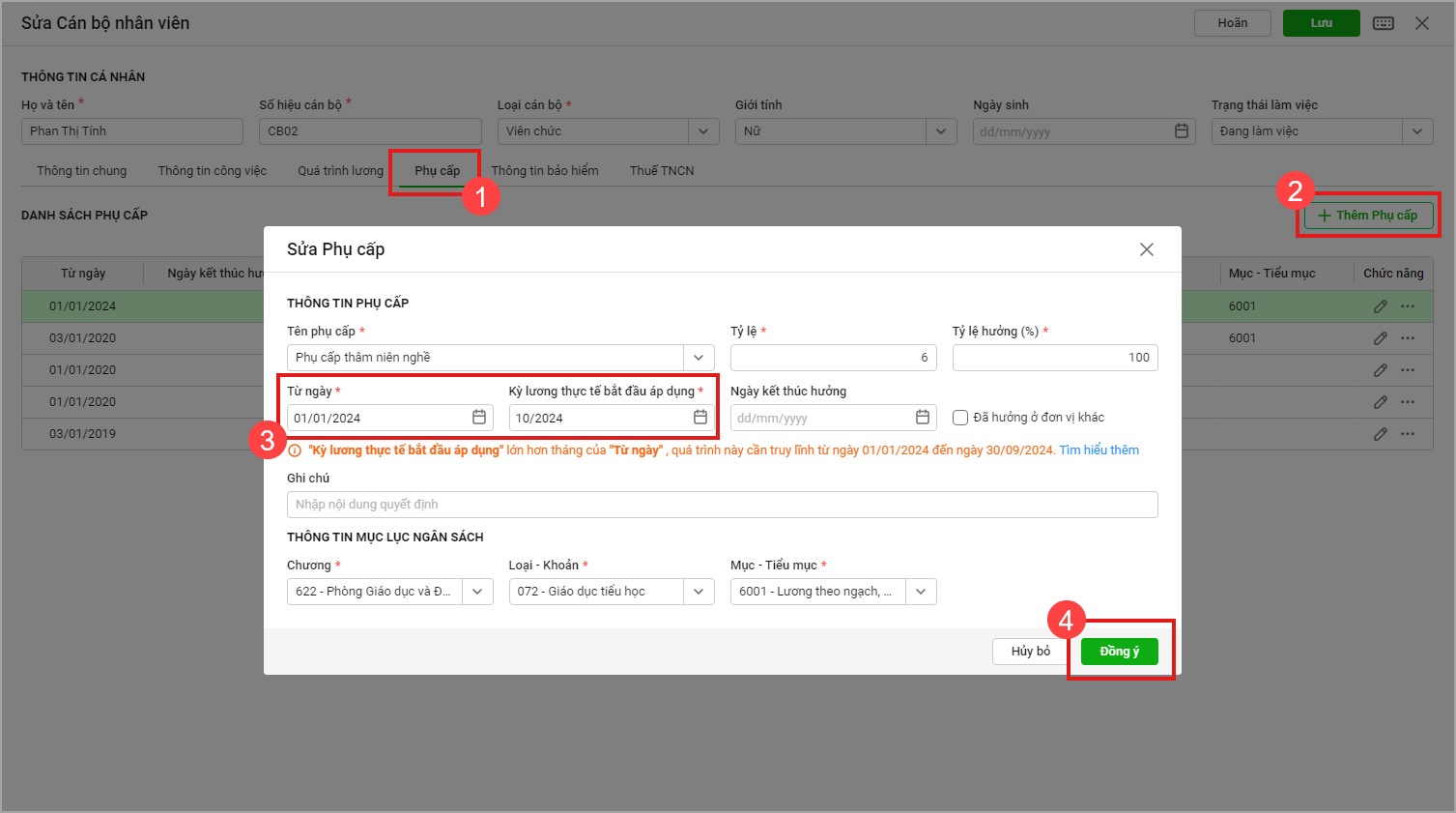
Task: Edit the 01/01/2024 allowance row pencil
Action: tap(1381, 306)
